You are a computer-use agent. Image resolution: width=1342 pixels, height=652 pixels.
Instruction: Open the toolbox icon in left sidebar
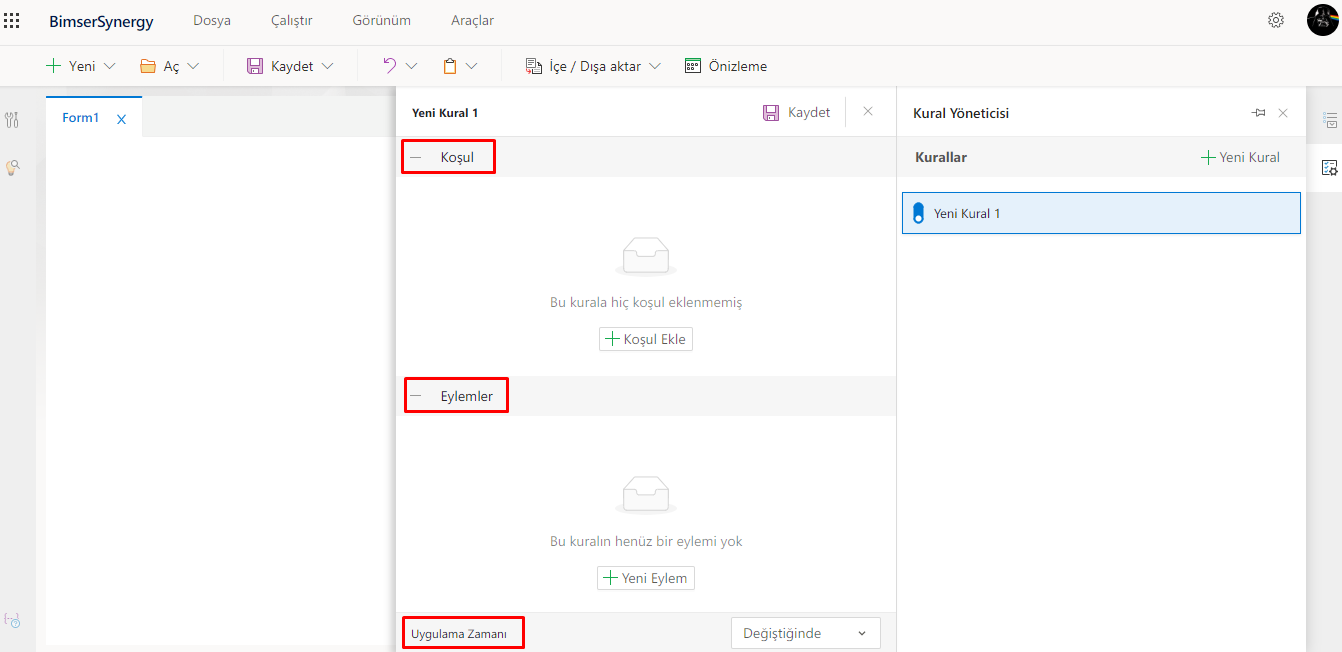point(12,120)
